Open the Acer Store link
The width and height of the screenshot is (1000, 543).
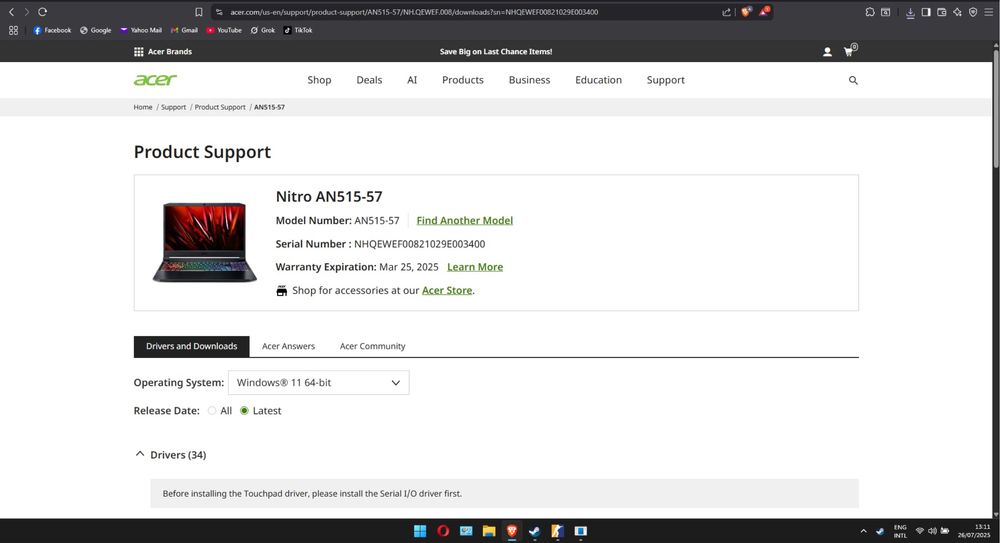[x=447, y=290]
